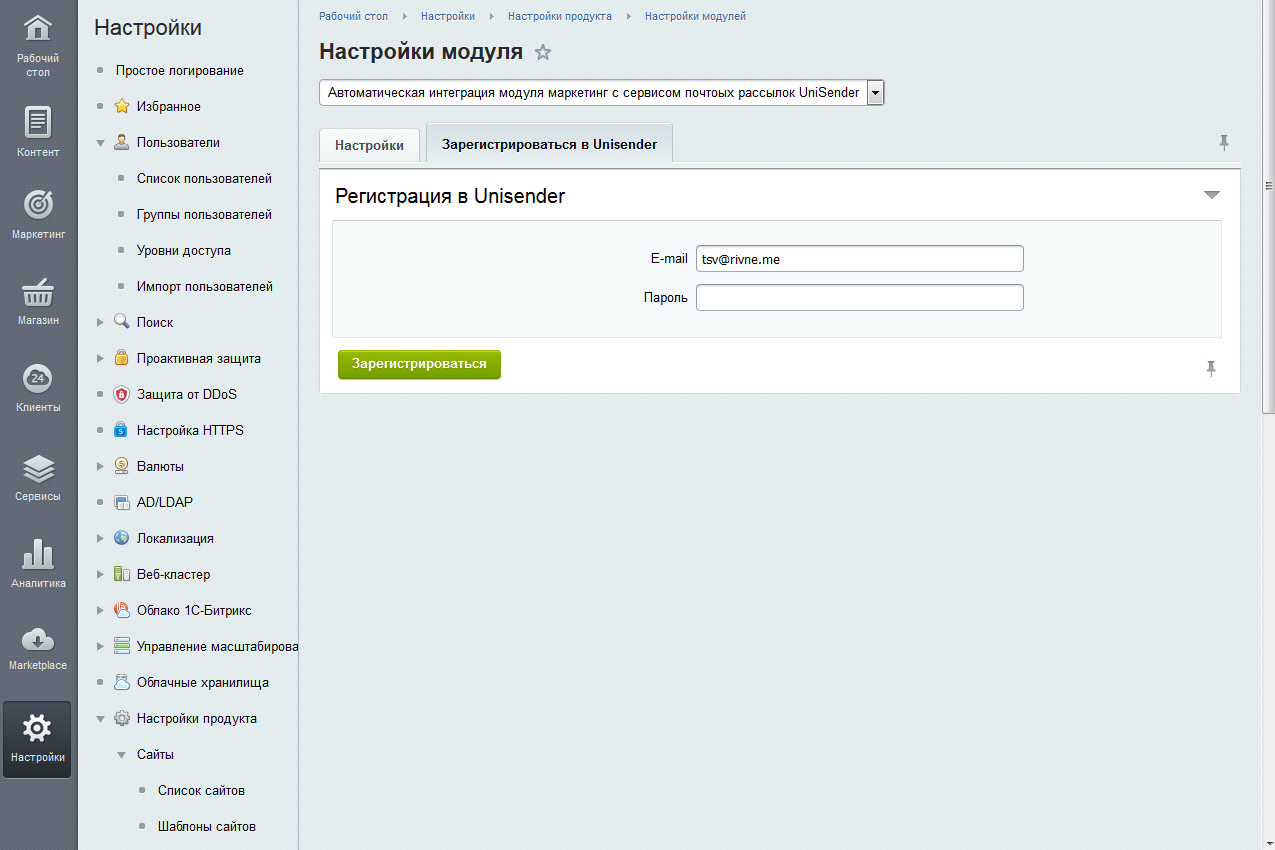Image resolution: width=1275 pixels, height=850 pixels.
Task: Click the Пароль input field
Action: [859, 298]
